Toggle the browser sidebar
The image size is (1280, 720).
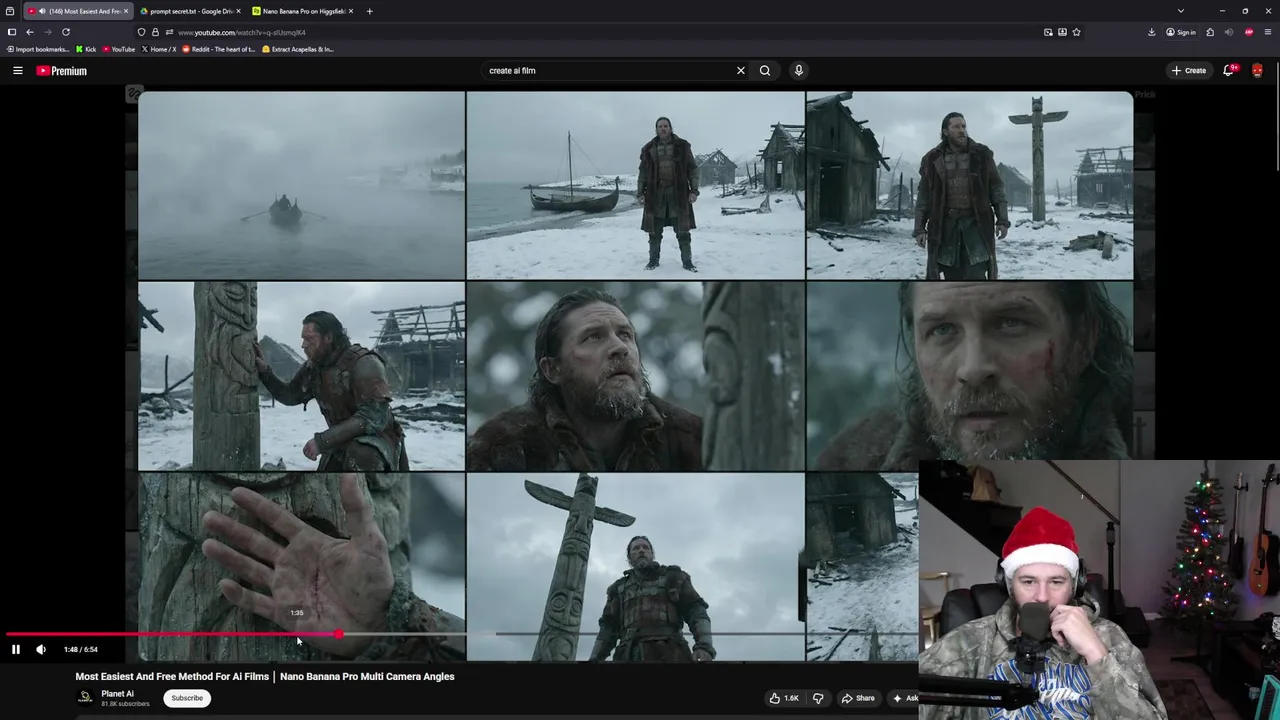(12, 32)
